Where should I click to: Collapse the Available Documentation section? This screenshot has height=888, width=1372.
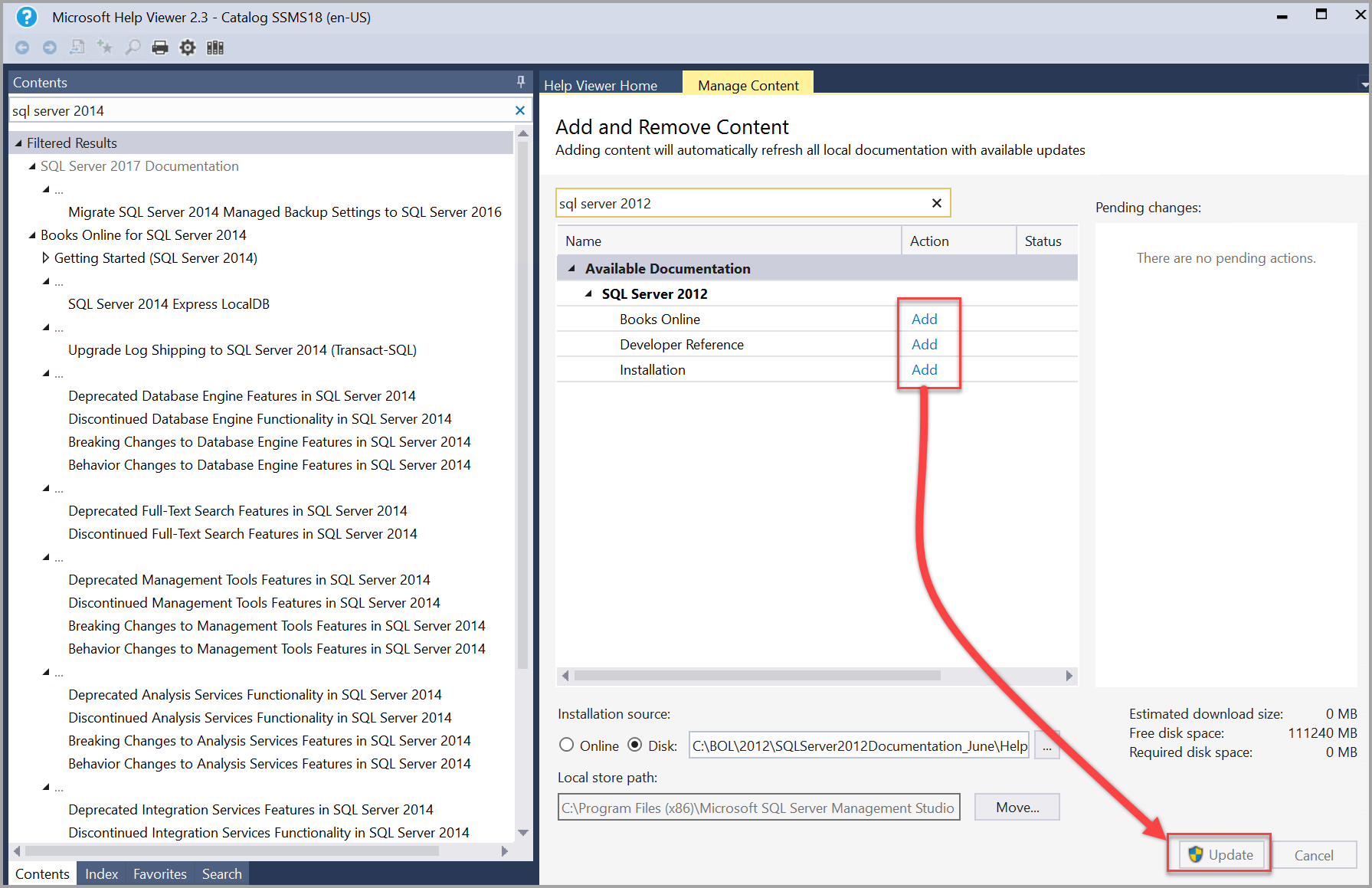point(570,268)
